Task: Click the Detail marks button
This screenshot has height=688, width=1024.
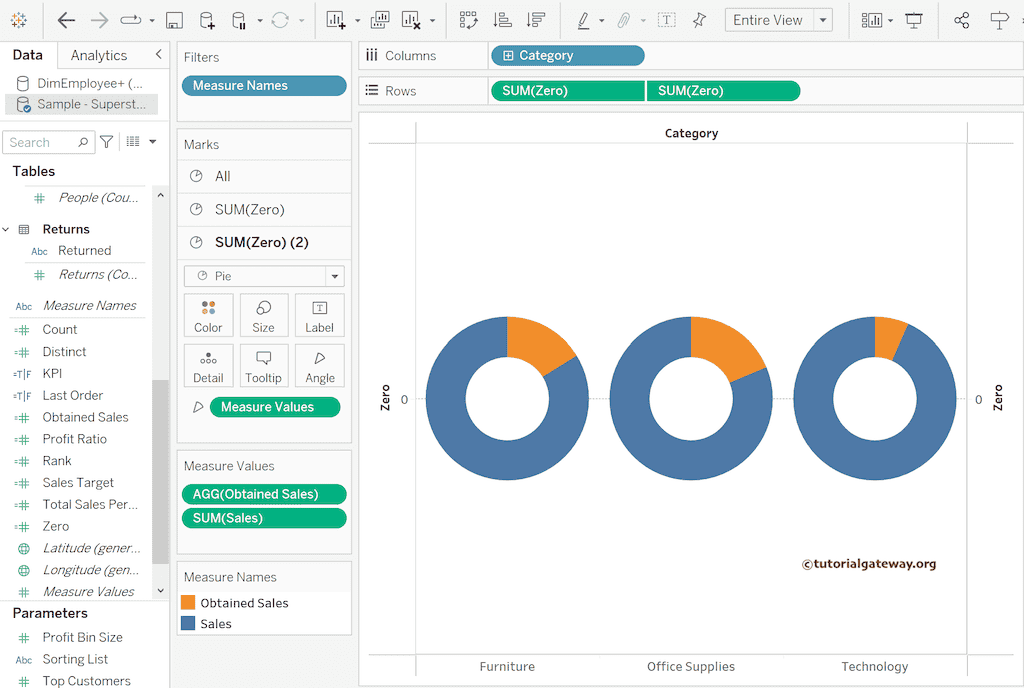Action: point(208,366)
